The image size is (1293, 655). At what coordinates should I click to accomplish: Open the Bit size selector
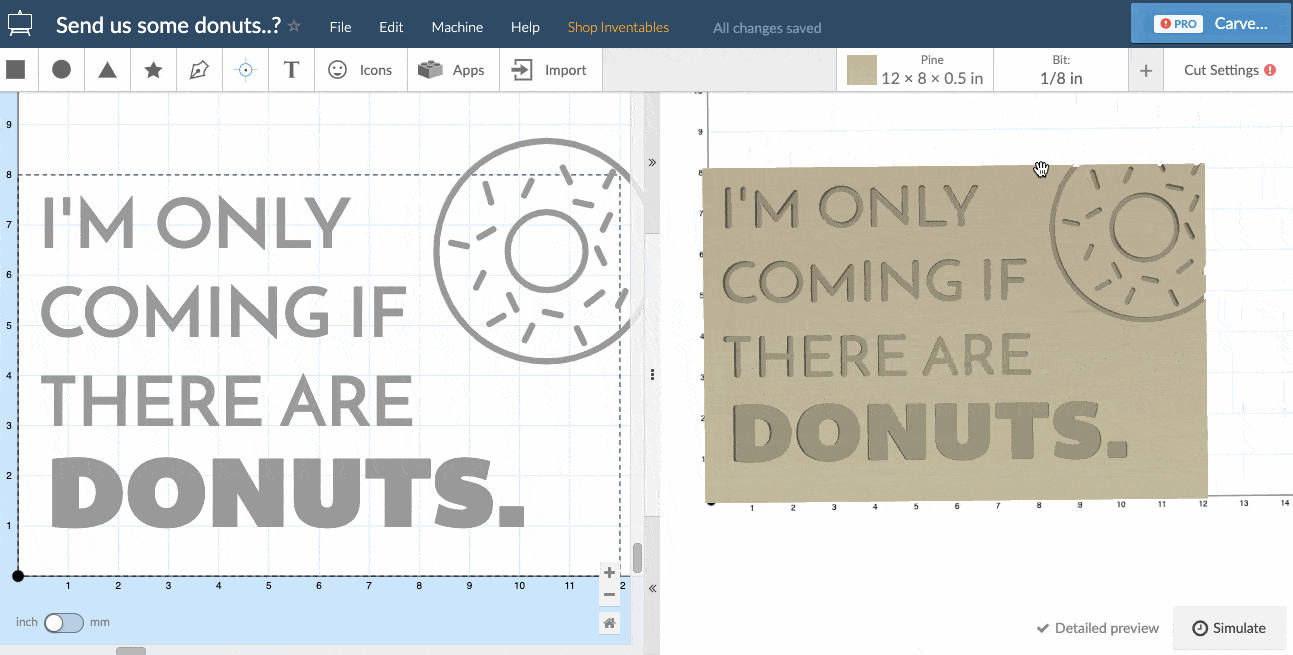click(x=1061, y=70)
